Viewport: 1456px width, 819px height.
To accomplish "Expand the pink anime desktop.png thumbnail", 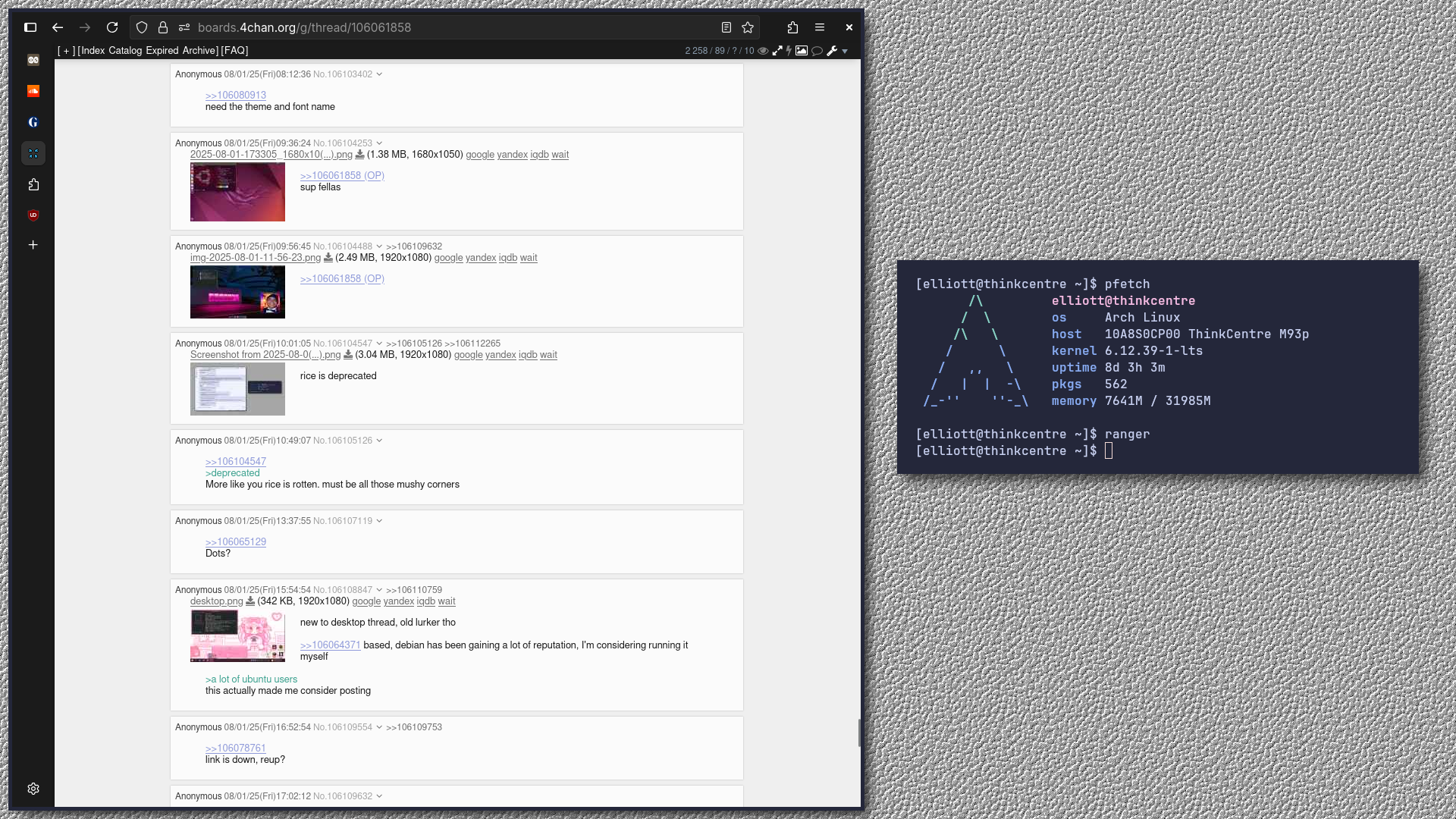I will [237, 636].
